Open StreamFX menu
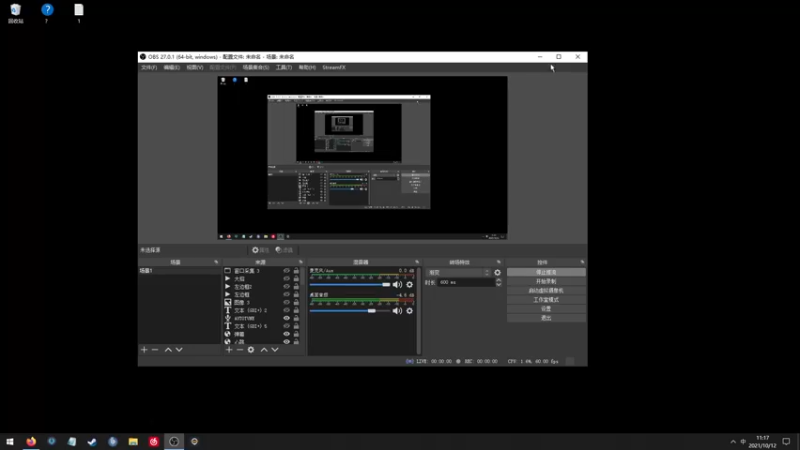 coord(334,67)
